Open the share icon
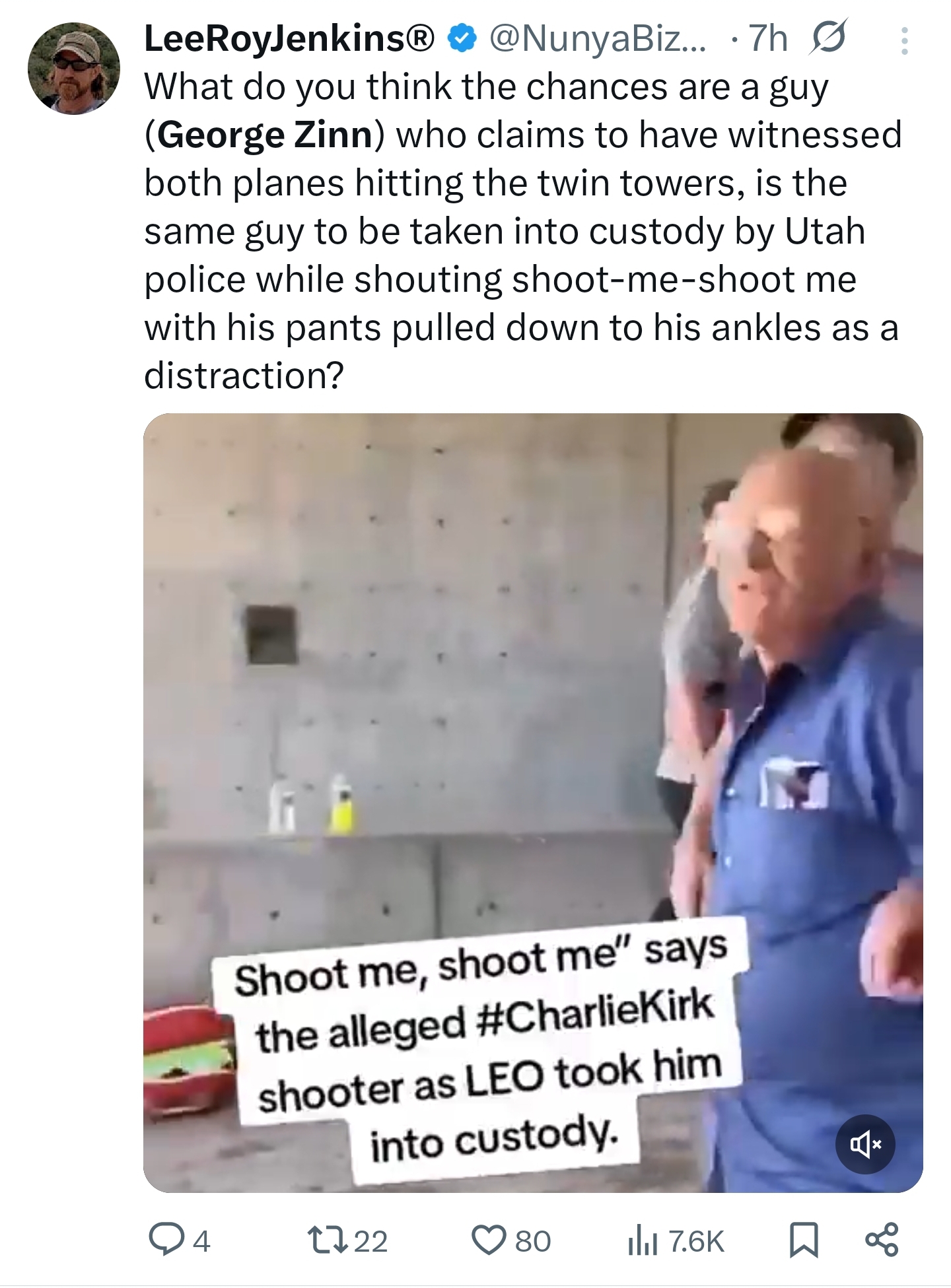 click(883, 1241)
